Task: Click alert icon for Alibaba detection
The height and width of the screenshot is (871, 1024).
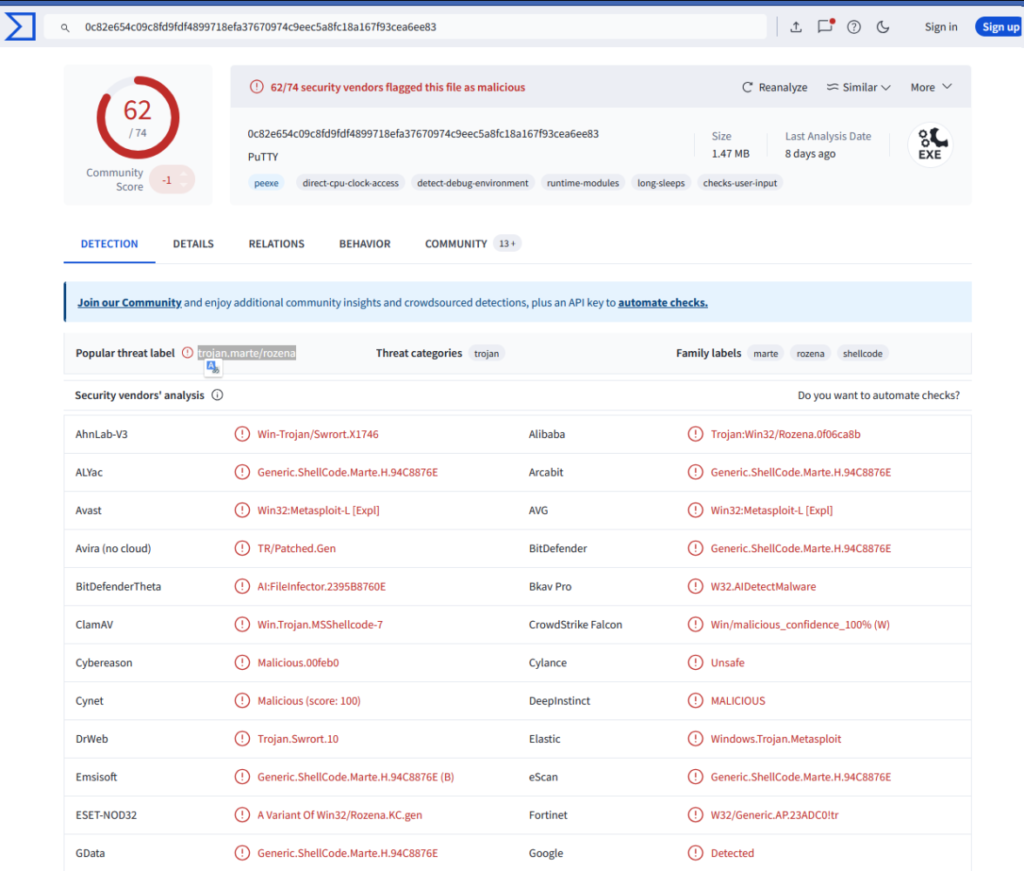Action: click(695, 434)
